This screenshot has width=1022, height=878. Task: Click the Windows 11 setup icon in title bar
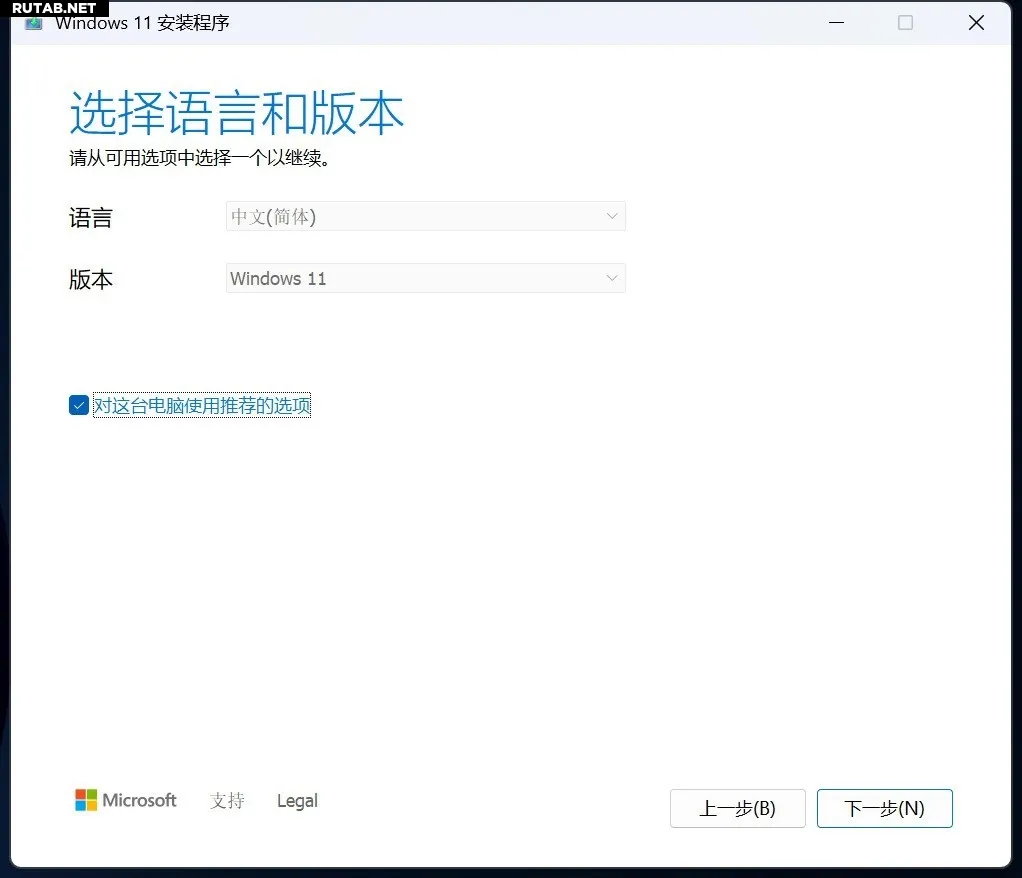click(33, 23)
